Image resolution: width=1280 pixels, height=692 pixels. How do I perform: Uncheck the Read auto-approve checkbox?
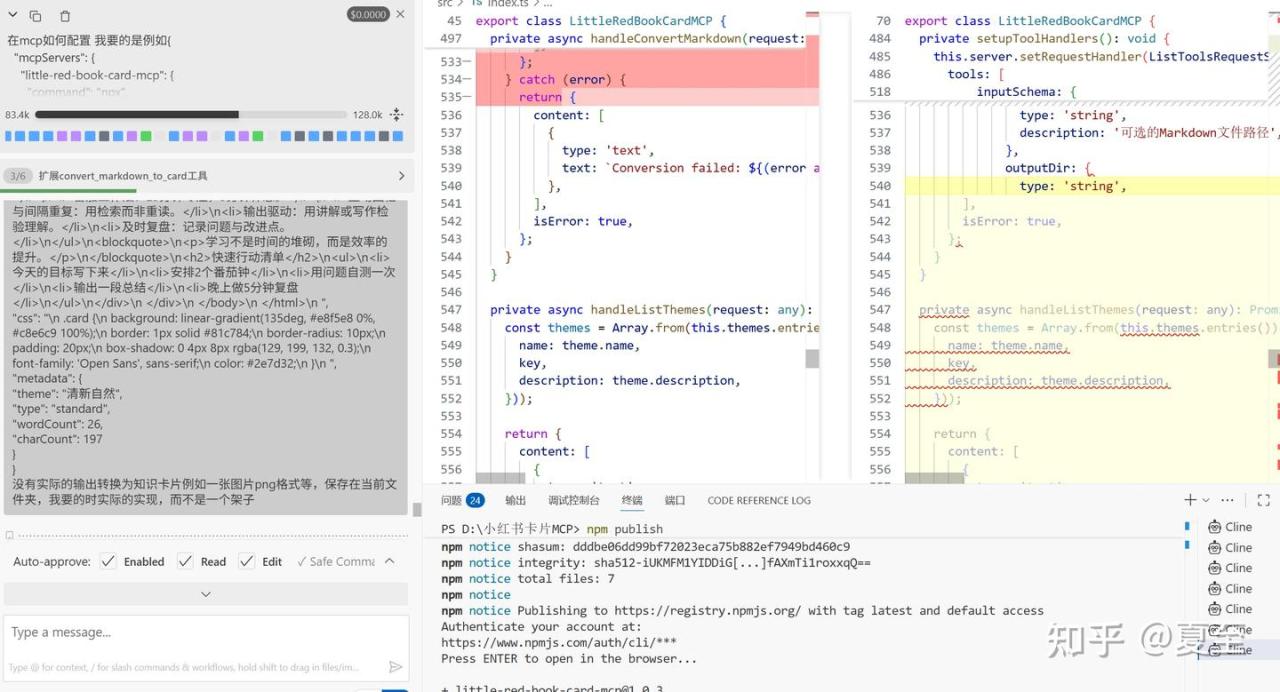pos(185,562)
